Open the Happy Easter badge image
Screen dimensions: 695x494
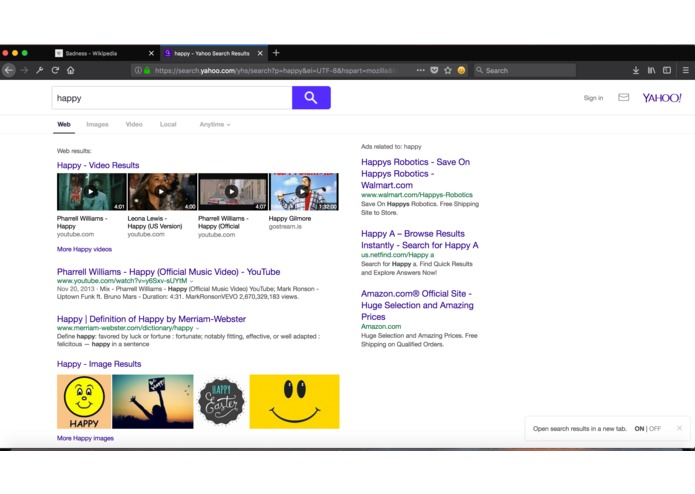221,401
